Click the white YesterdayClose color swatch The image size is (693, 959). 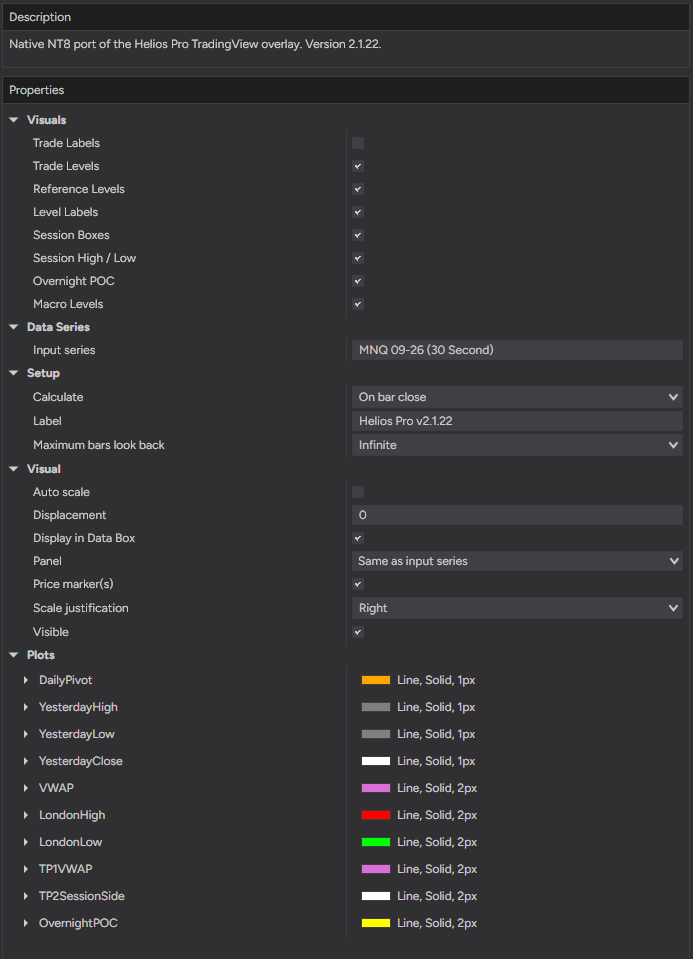(376, 761)
